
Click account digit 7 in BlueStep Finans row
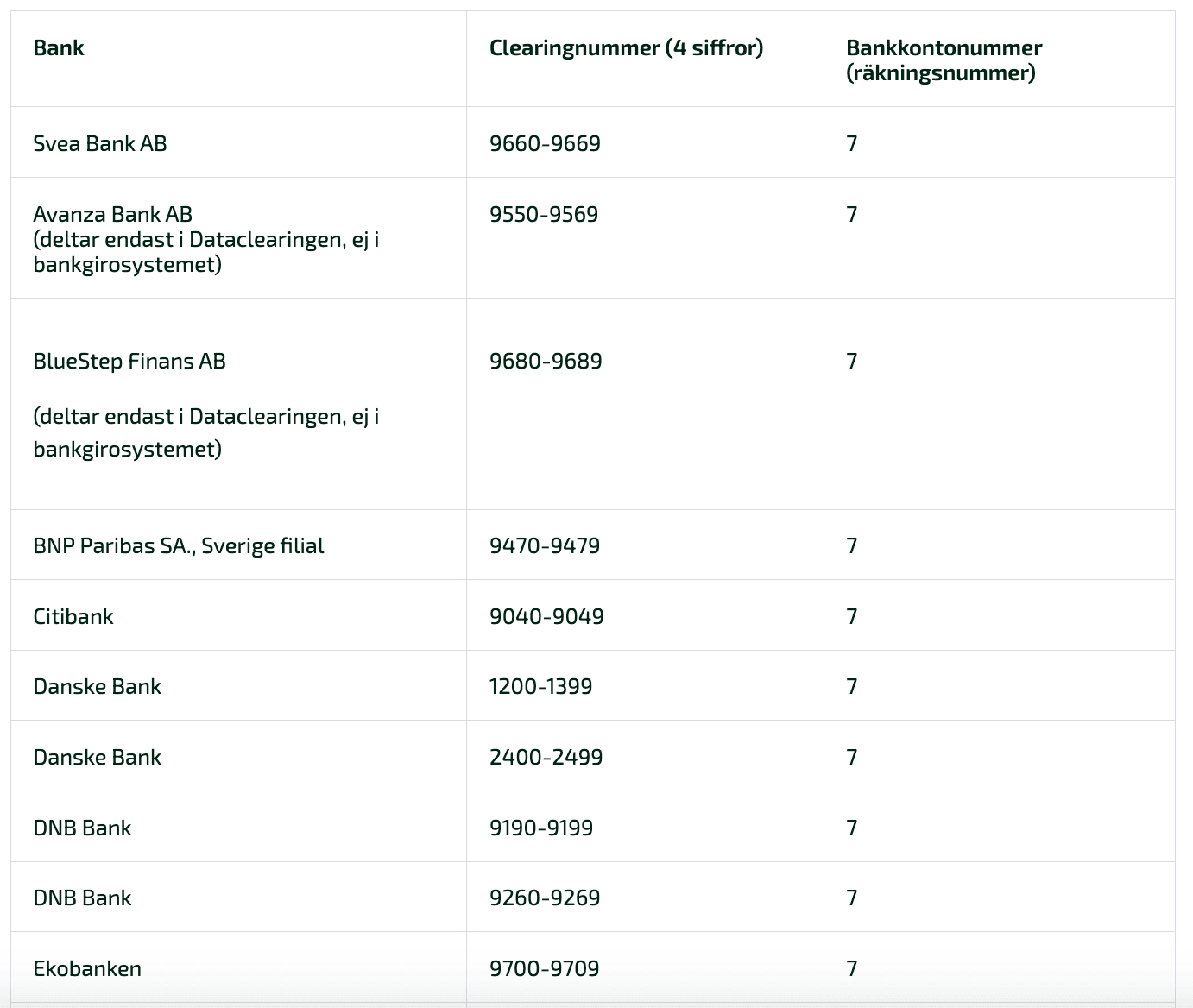click(x=852, y=361)
